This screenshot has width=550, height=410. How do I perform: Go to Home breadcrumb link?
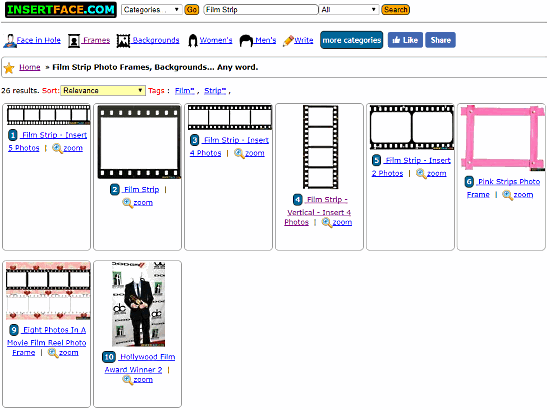(30, 67)
